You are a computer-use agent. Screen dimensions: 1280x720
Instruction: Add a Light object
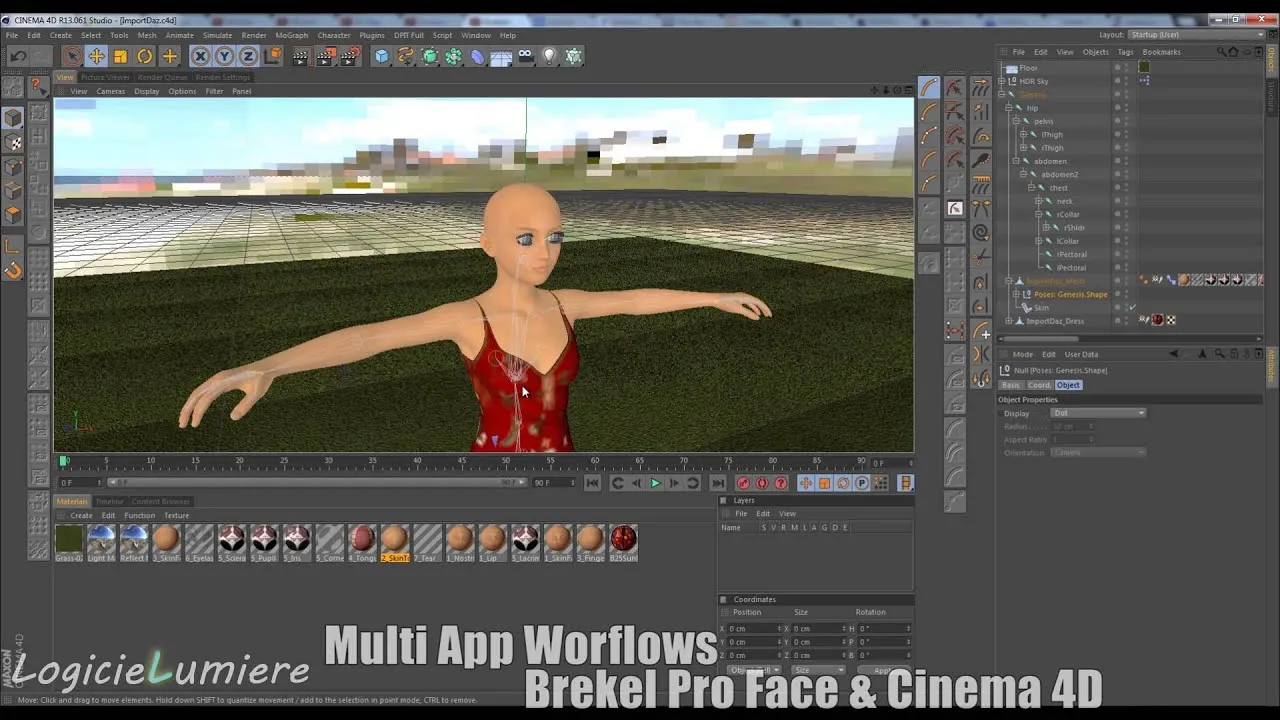click(549, 57)
